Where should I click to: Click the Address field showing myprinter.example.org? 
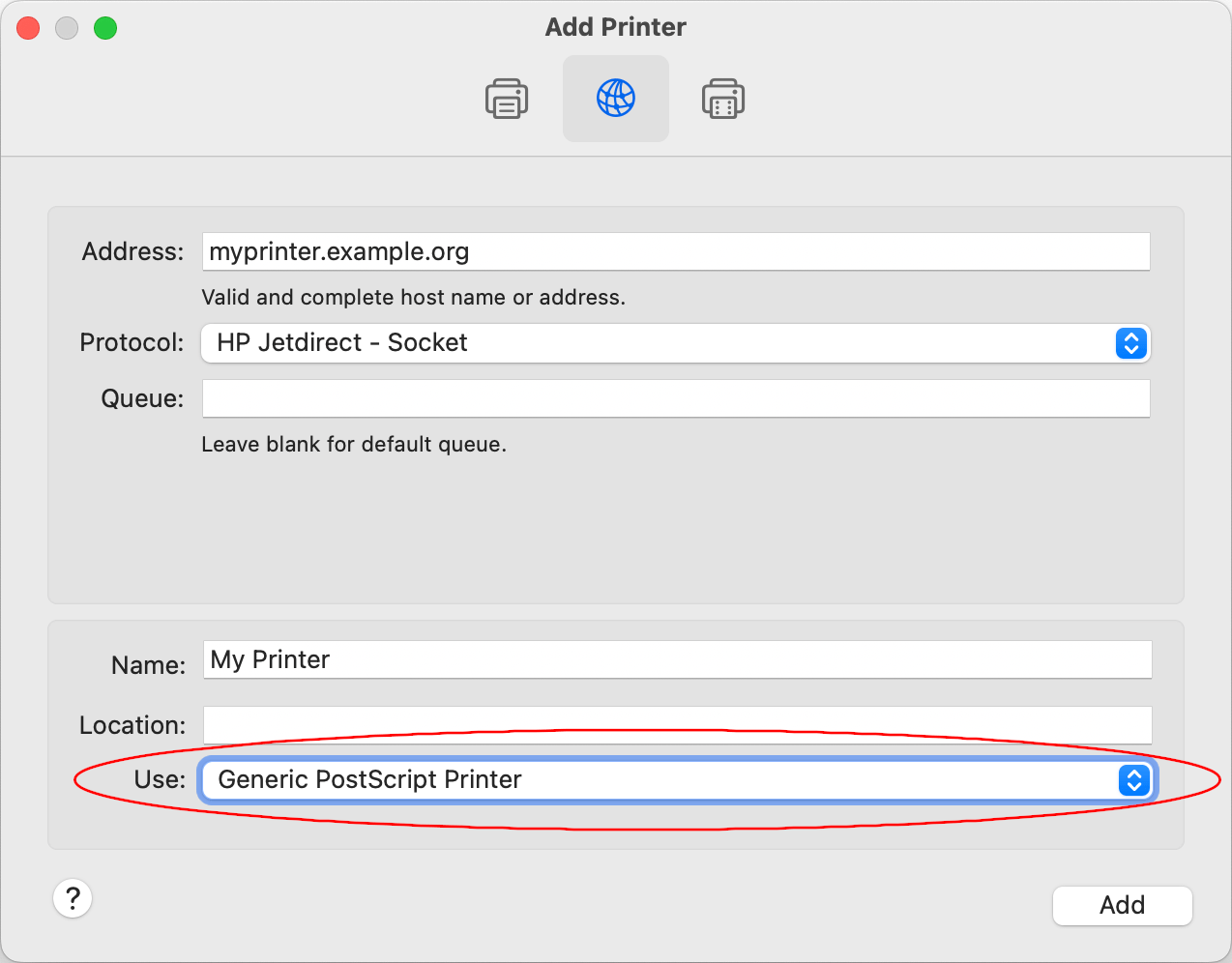pos(674,250)
